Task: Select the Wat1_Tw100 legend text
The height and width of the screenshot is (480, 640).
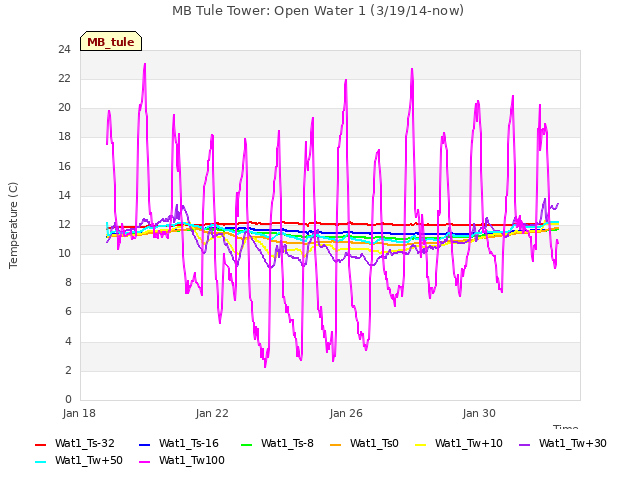Action: (191, 460)
